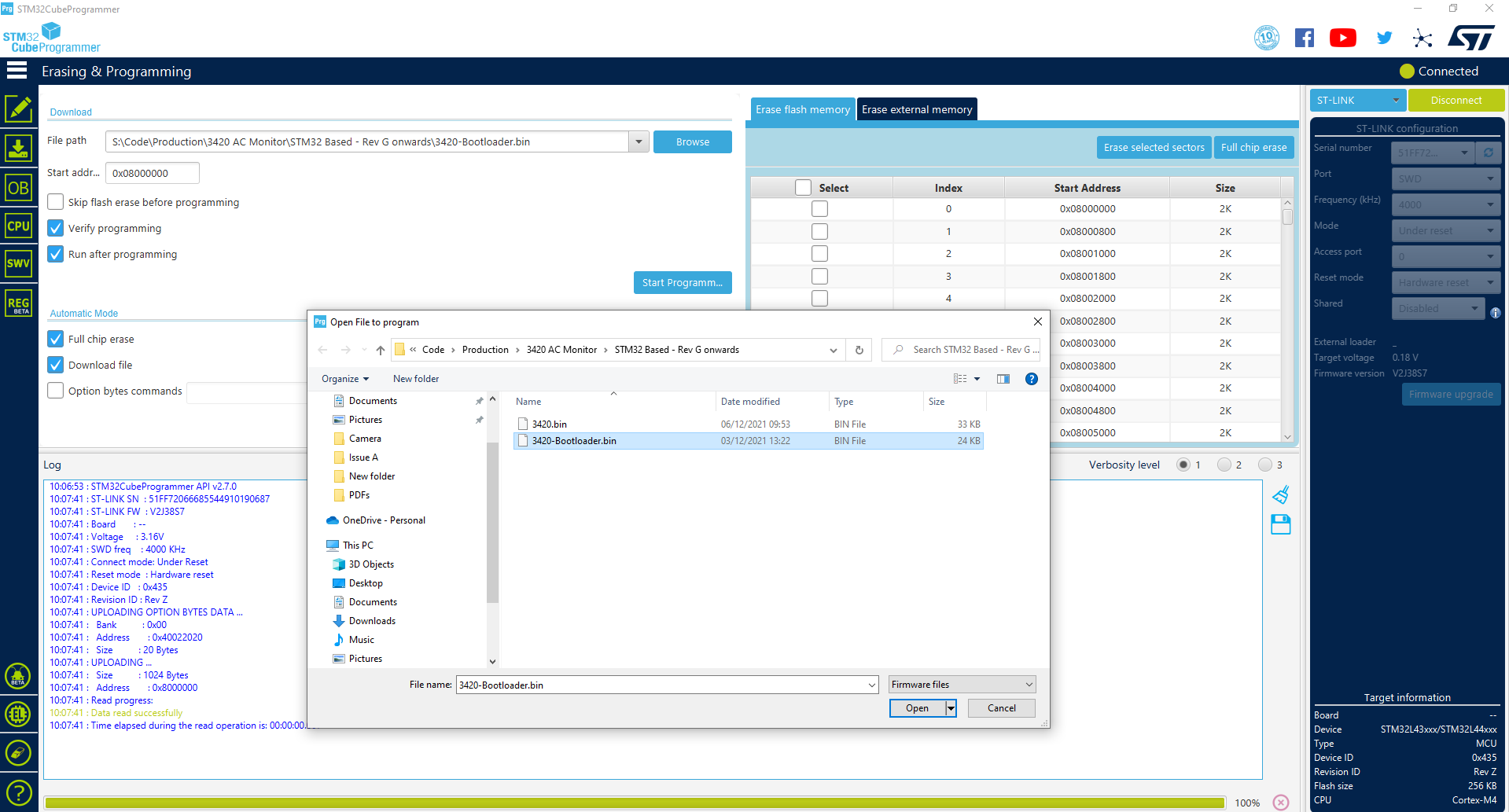The image size is (1509, 812).
Task: Open the hamburger menu icon
Action: (x=17, y=71)
